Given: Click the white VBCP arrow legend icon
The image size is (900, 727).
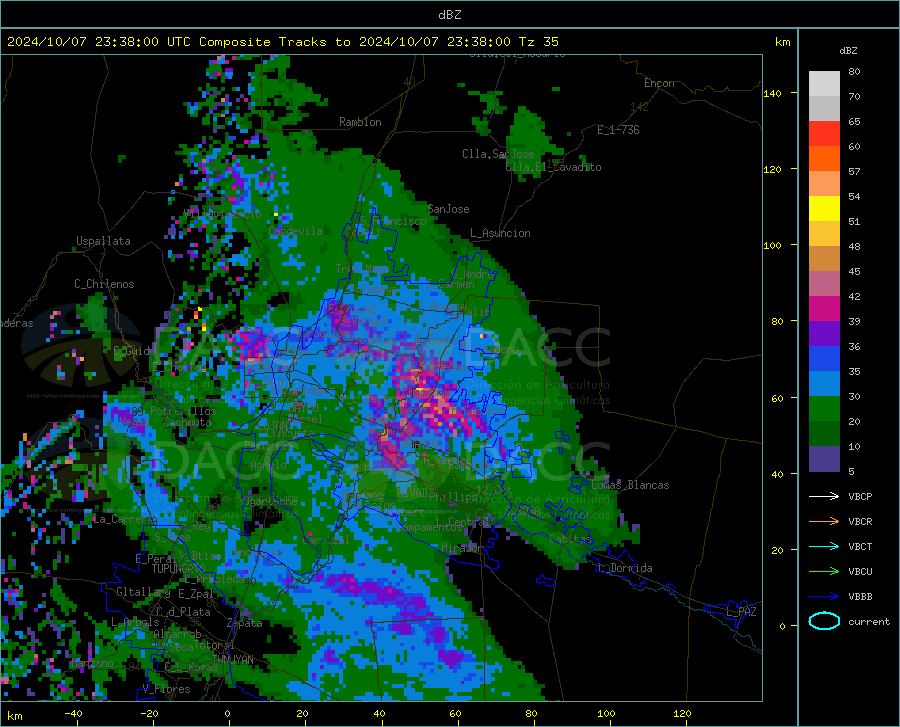Looking at the screenshot, I should pos(824,496).
